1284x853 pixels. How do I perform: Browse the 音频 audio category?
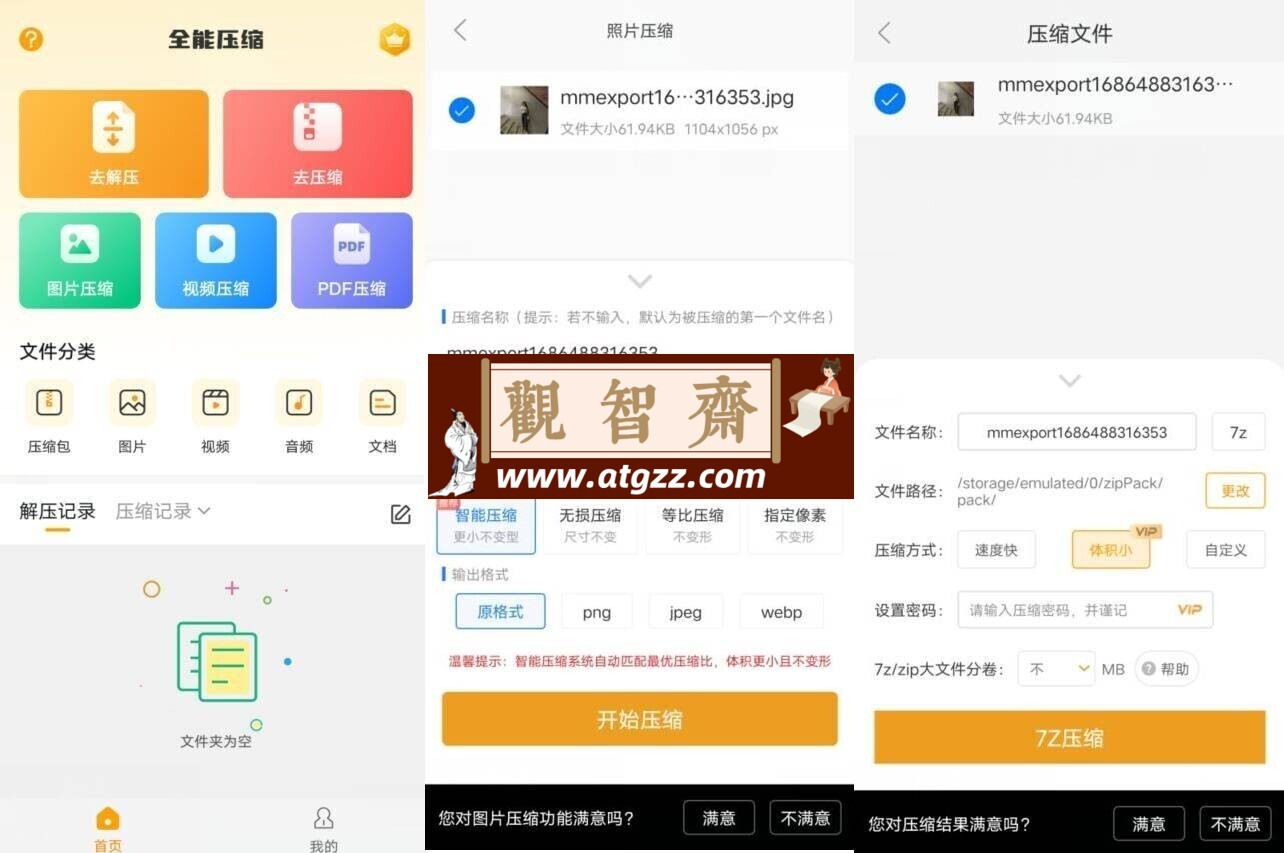[299, 417]
